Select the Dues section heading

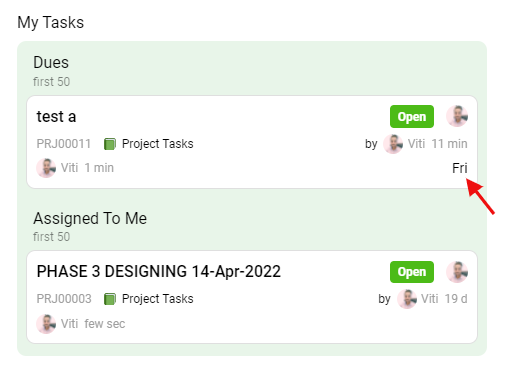pos(51,62)
